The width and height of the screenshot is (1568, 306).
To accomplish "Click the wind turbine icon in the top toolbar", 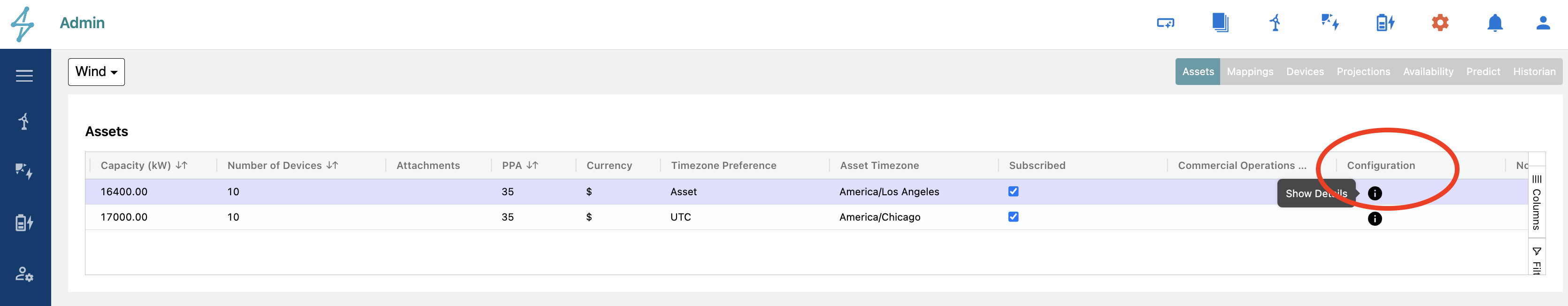I will tap(1275, 23).
